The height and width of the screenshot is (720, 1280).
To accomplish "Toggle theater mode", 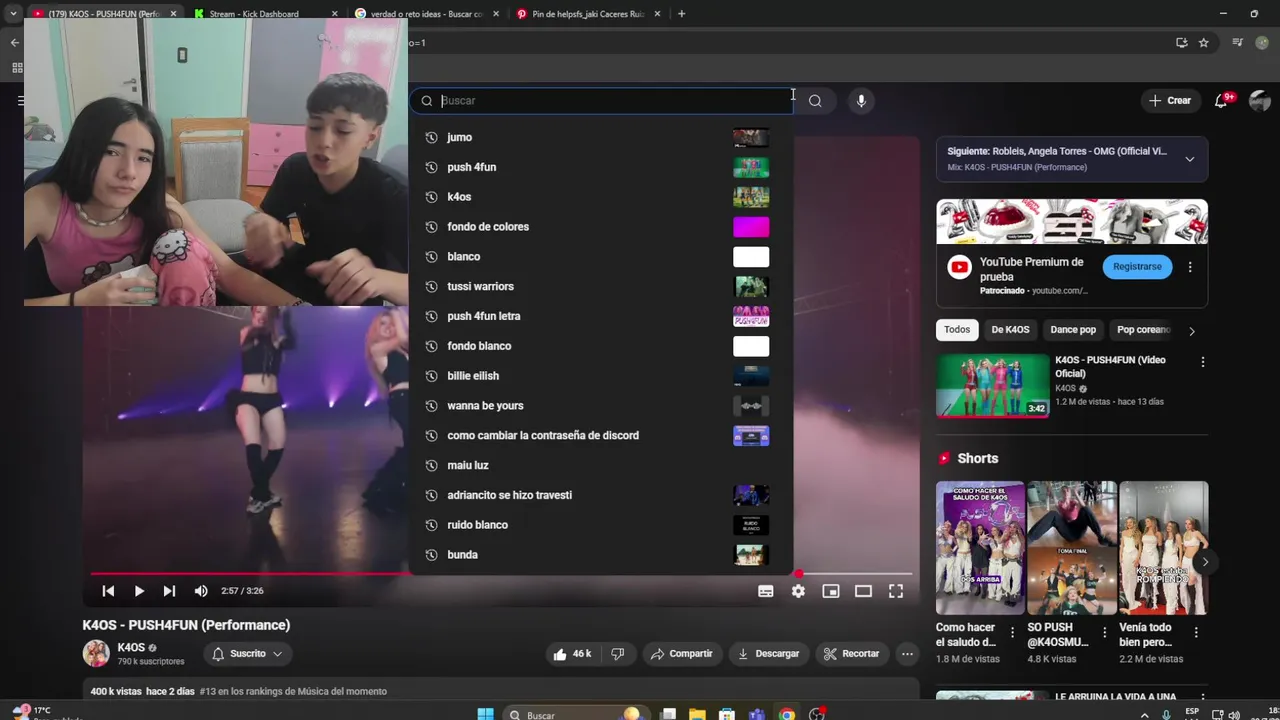I will tap(863, 591).
